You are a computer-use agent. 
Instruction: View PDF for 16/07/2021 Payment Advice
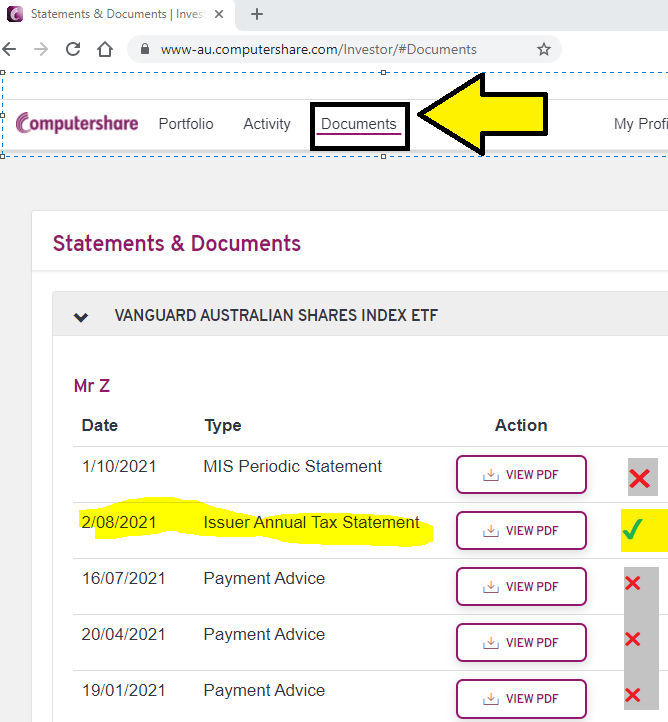coord(521,587)
